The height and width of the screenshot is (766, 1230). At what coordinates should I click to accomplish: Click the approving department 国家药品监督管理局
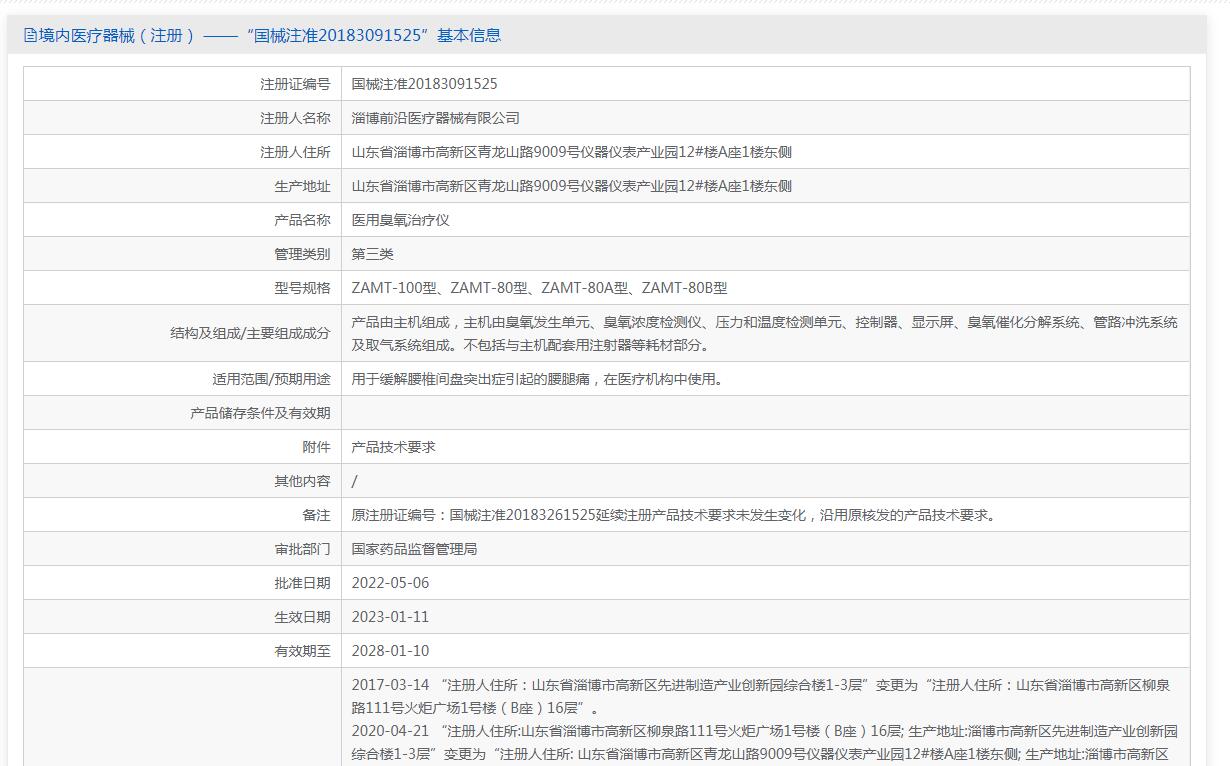click(x=414, y=549)
